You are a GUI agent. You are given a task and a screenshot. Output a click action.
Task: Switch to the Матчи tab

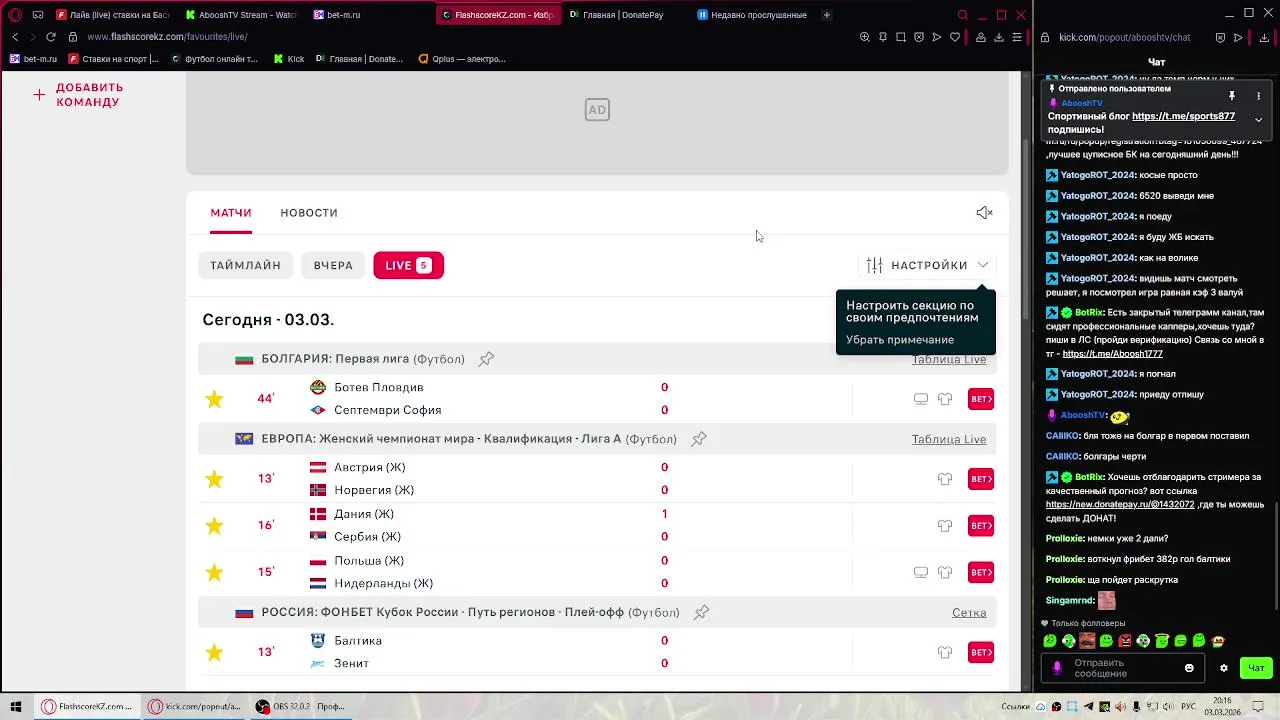[x=231, y=213]
